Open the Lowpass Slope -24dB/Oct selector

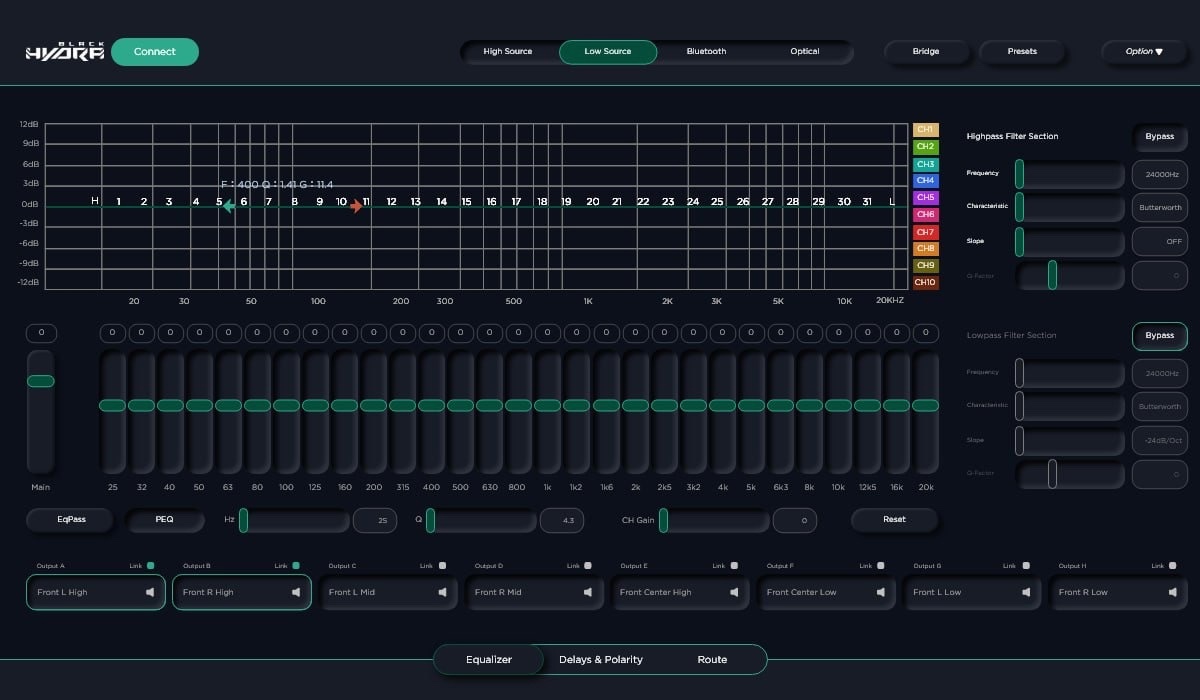[x=1159, y=441]
